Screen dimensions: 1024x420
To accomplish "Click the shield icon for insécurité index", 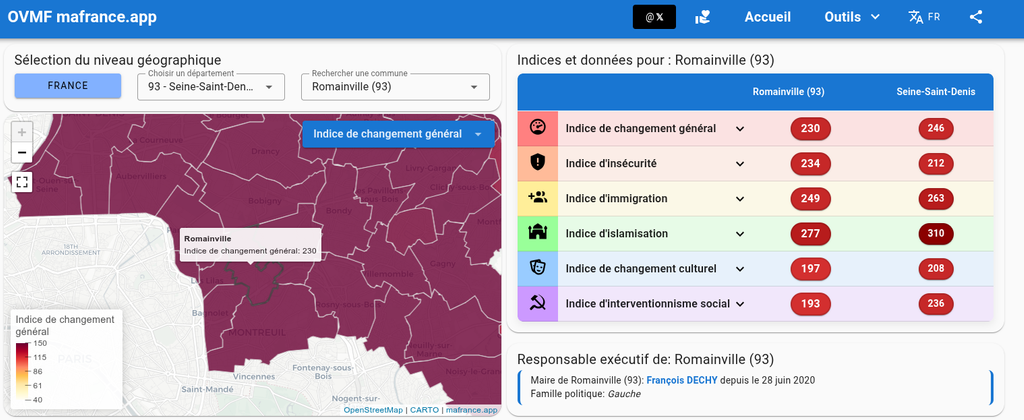I will pyautogui.click(x=537, y=163).
